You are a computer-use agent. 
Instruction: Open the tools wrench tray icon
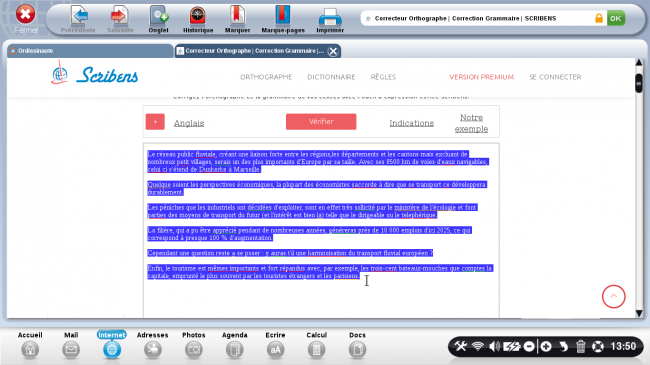[x=460, y=346]
